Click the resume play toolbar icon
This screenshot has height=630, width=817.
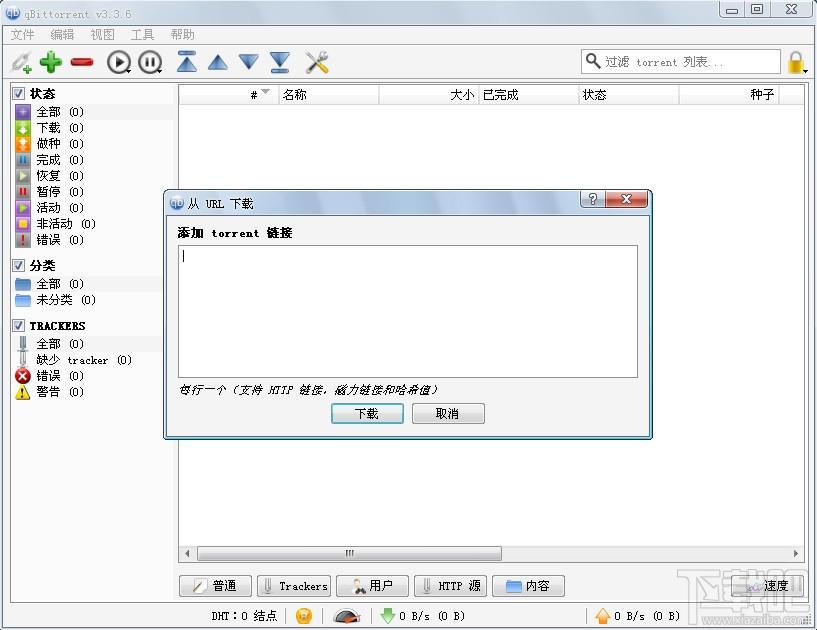[x=119, y=63]
